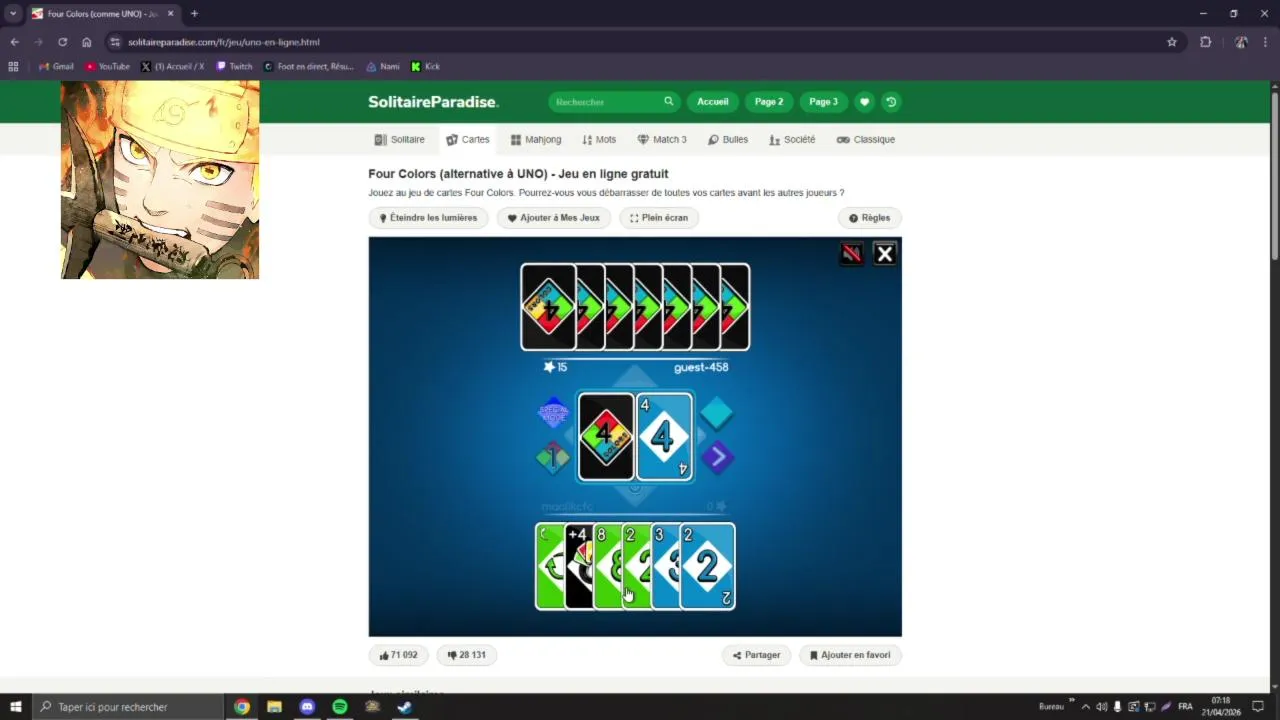Open browser extensions puzzle icon
The image size is (1280, 720).
[1205, 42]
